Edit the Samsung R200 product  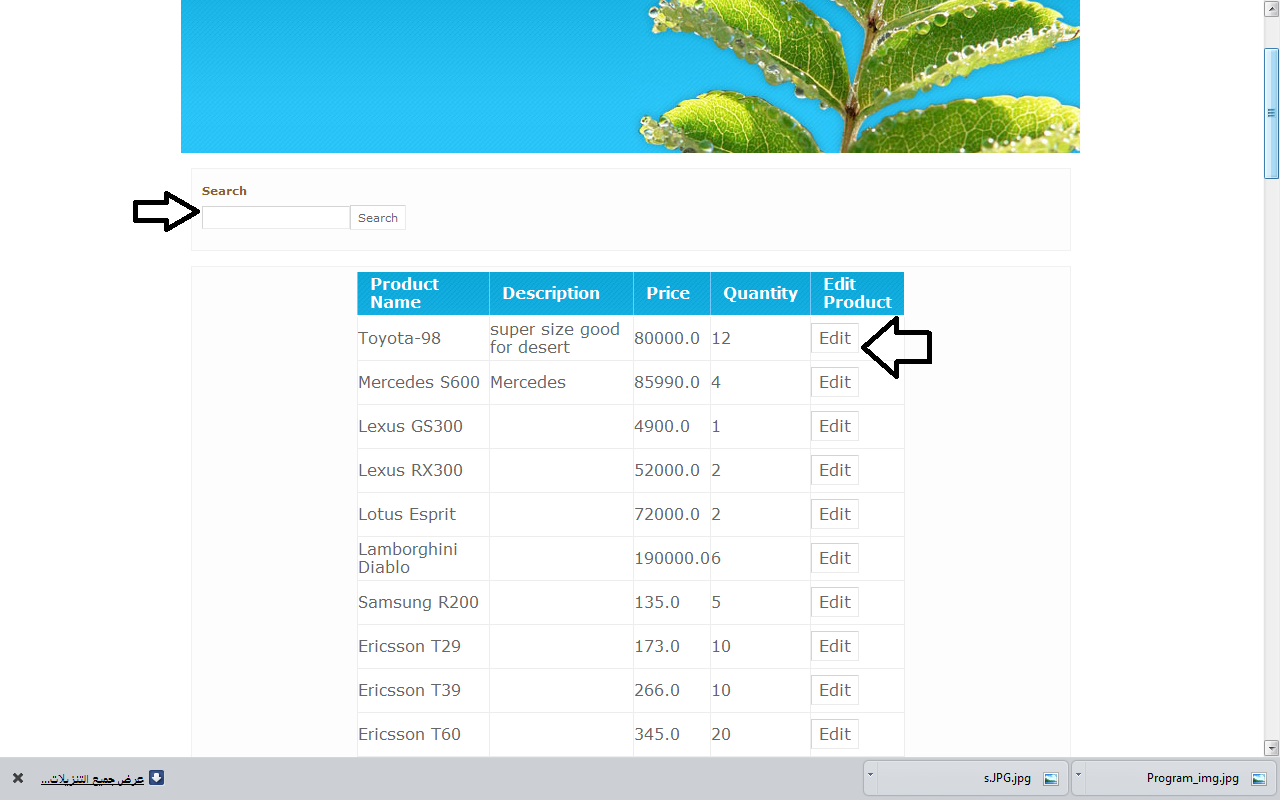tap(835, 602)
